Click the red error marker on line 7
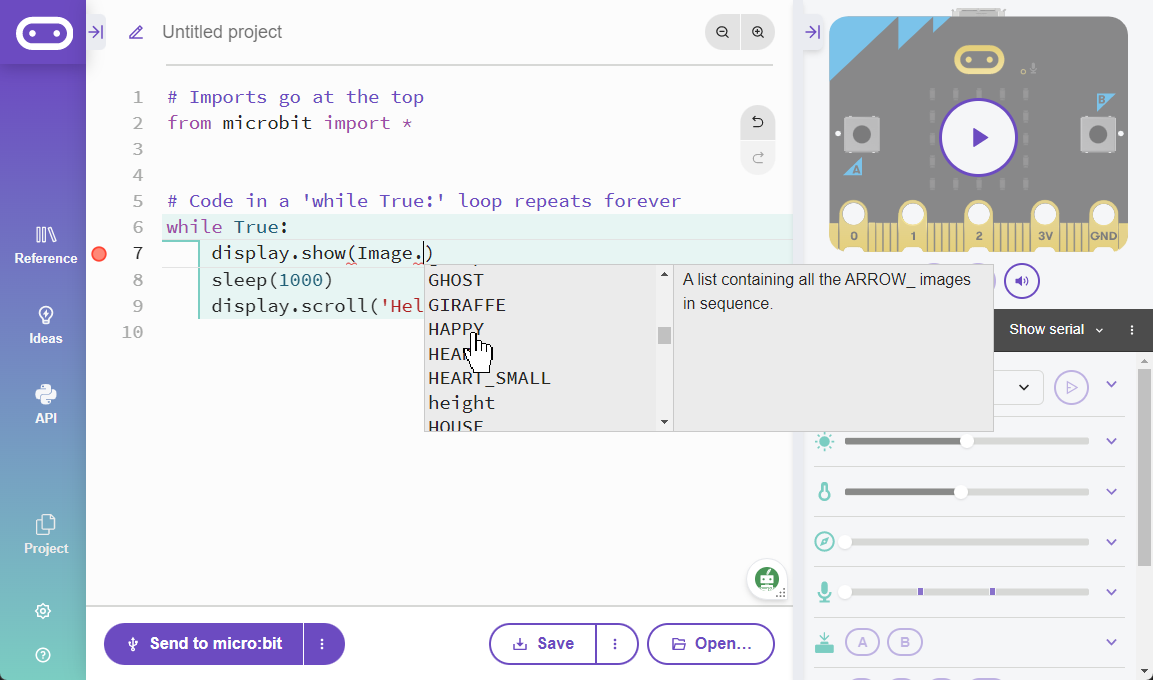 (x=99, y=254)
